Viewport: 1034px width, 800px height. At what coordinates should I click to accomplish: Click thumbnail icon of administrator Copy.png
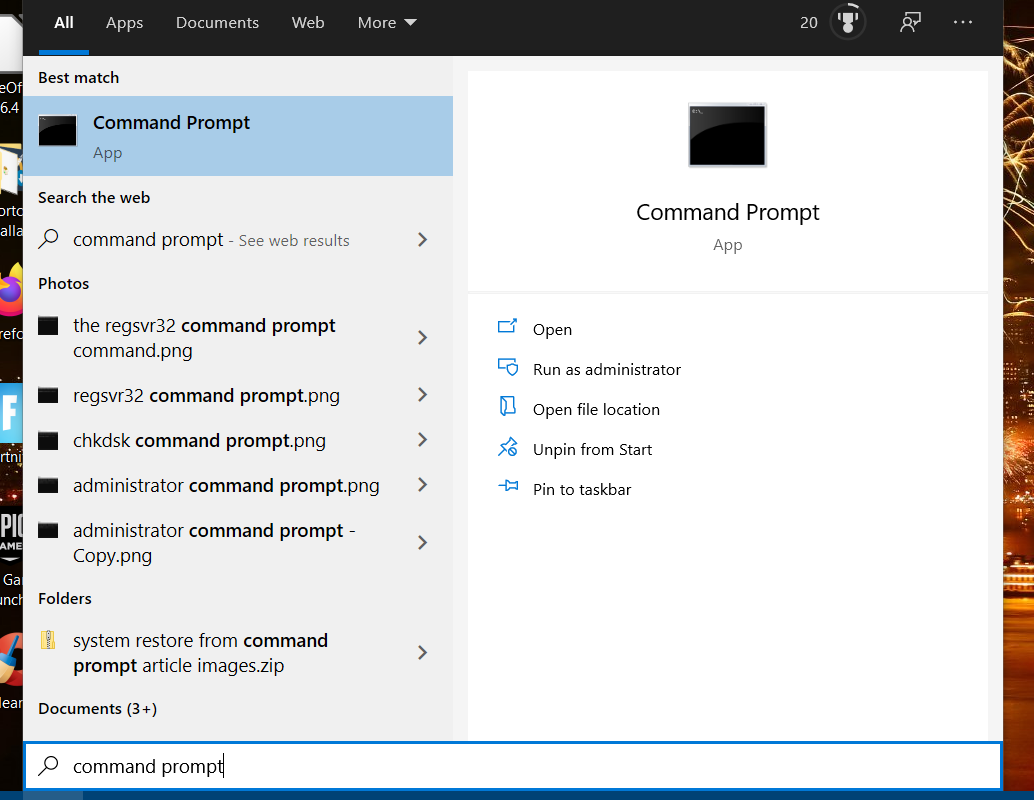(x=48, y=530)
